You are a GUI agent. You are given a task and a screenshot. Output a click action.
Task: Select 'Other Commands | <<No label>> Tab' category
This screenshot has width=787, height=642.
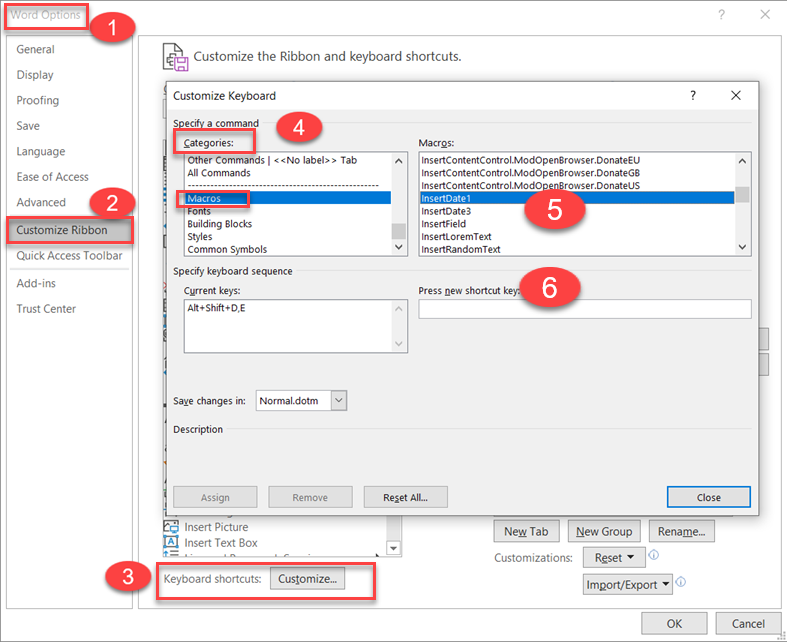[288, 160]
